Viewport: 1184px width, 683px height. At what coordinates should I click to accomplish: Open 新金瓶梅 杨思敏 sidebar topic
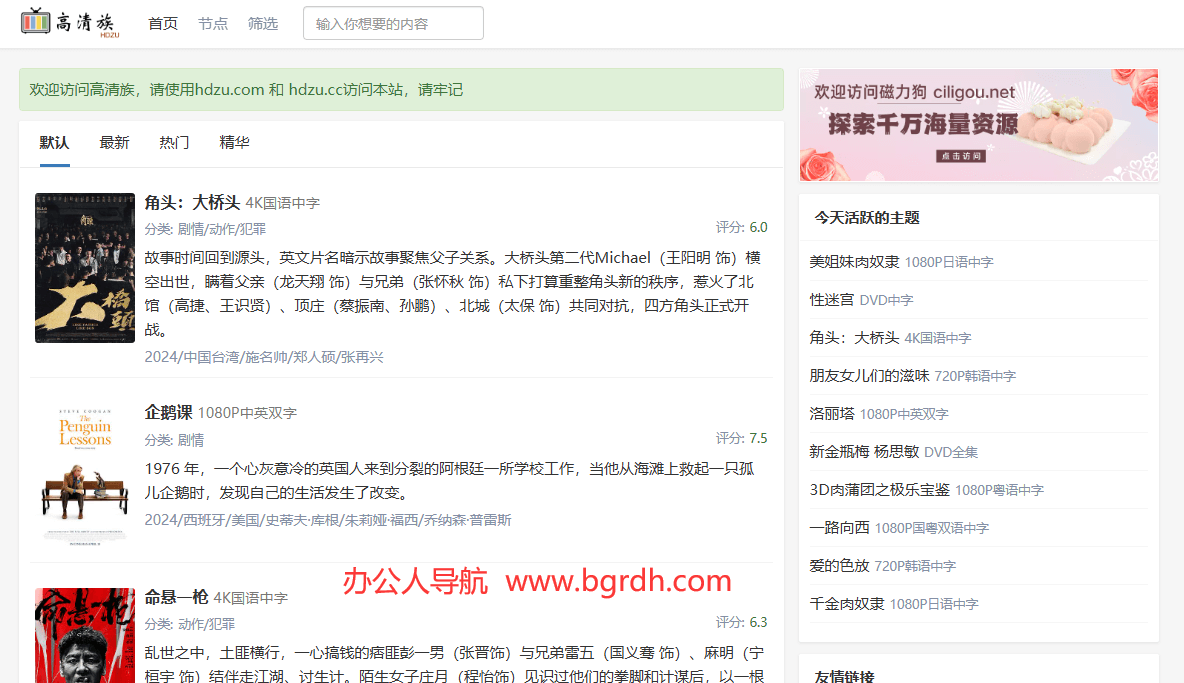click(x=864, y=451)
